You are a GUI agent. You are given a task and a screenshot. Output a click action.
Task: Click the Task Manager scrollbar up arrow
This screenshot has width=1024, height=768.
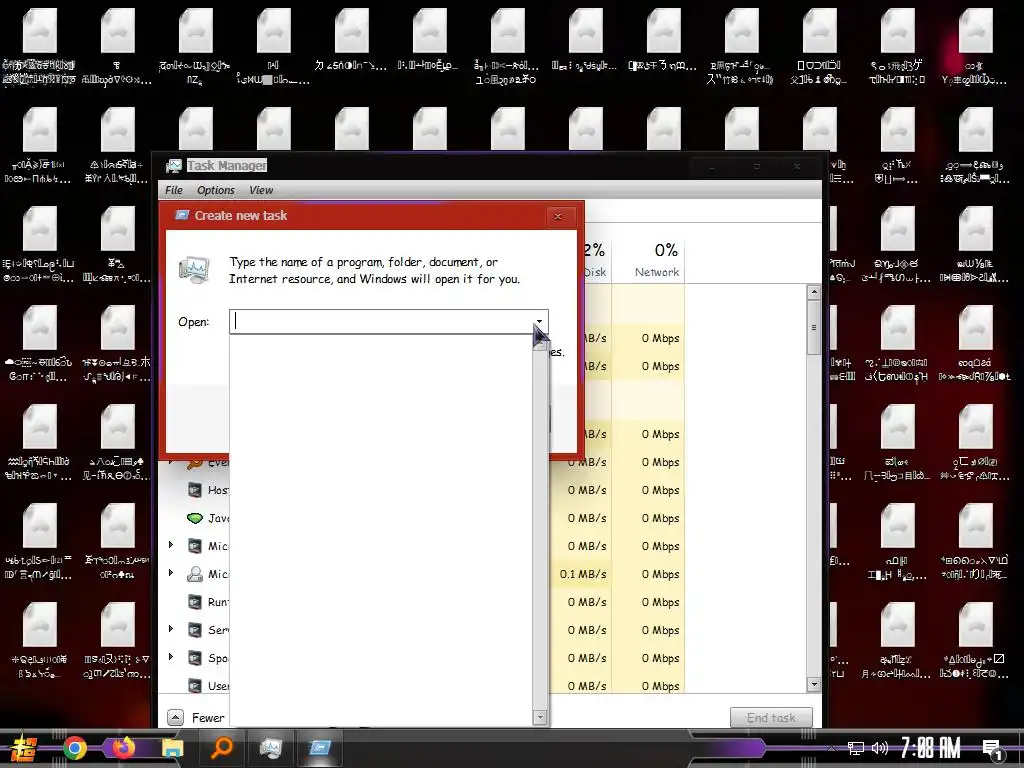click(x=814, y=292)
